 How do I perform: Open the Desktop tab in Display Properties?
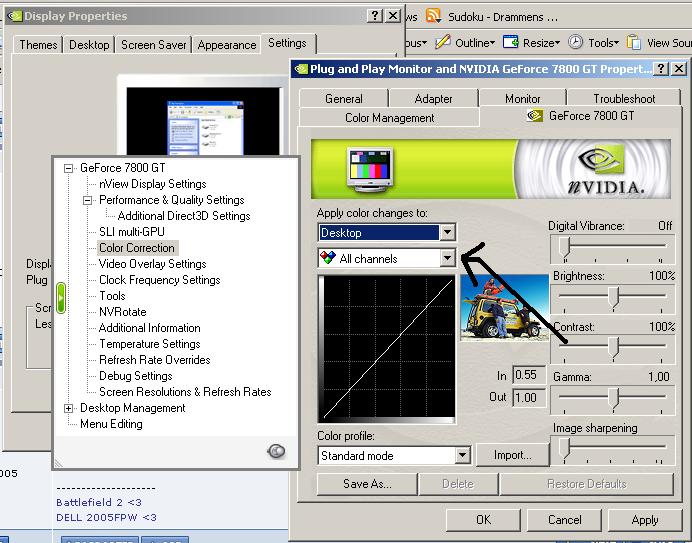[89, 45]
